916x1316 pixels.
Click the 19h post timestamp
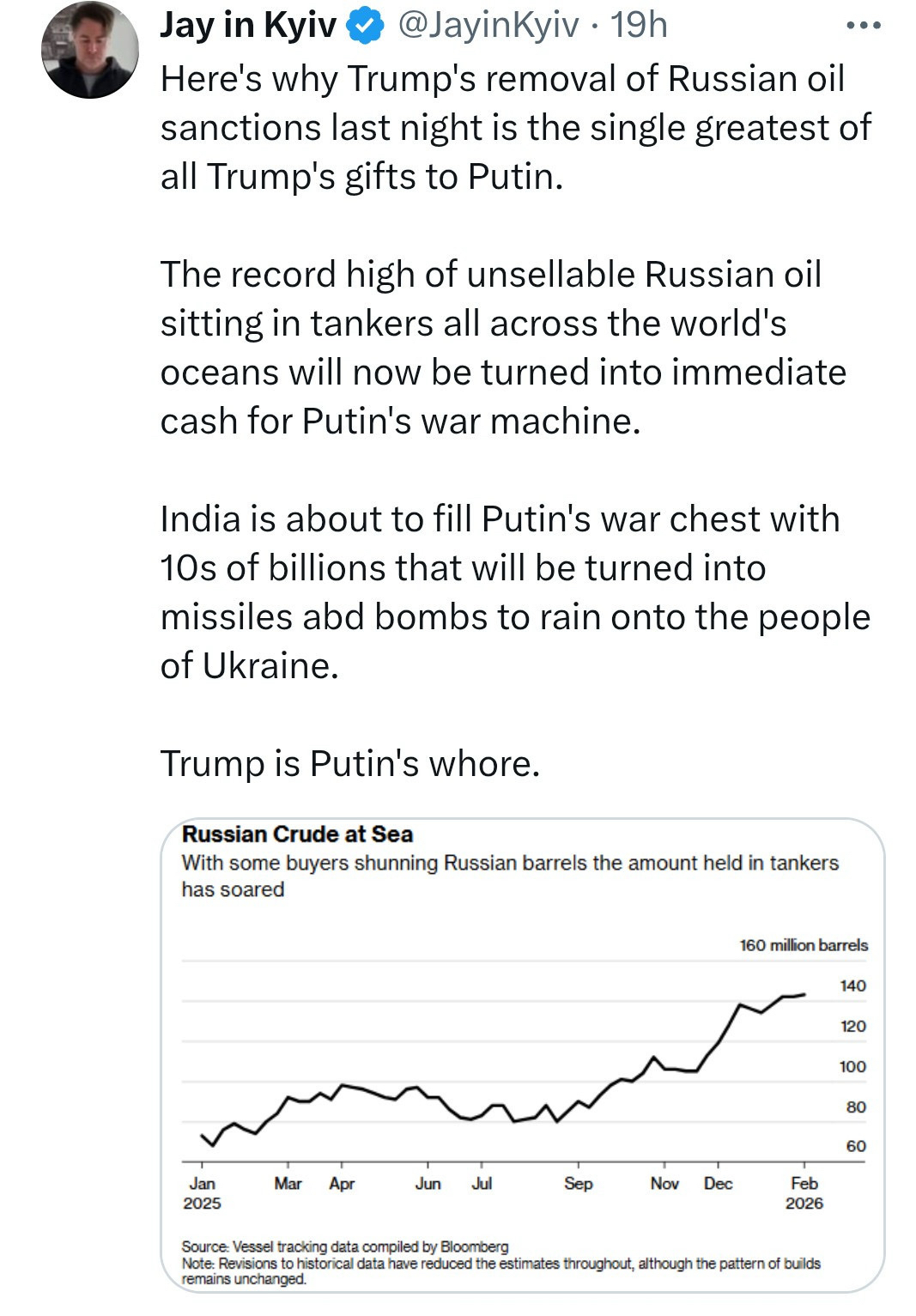pyautogui.click(x=639, y=26)
